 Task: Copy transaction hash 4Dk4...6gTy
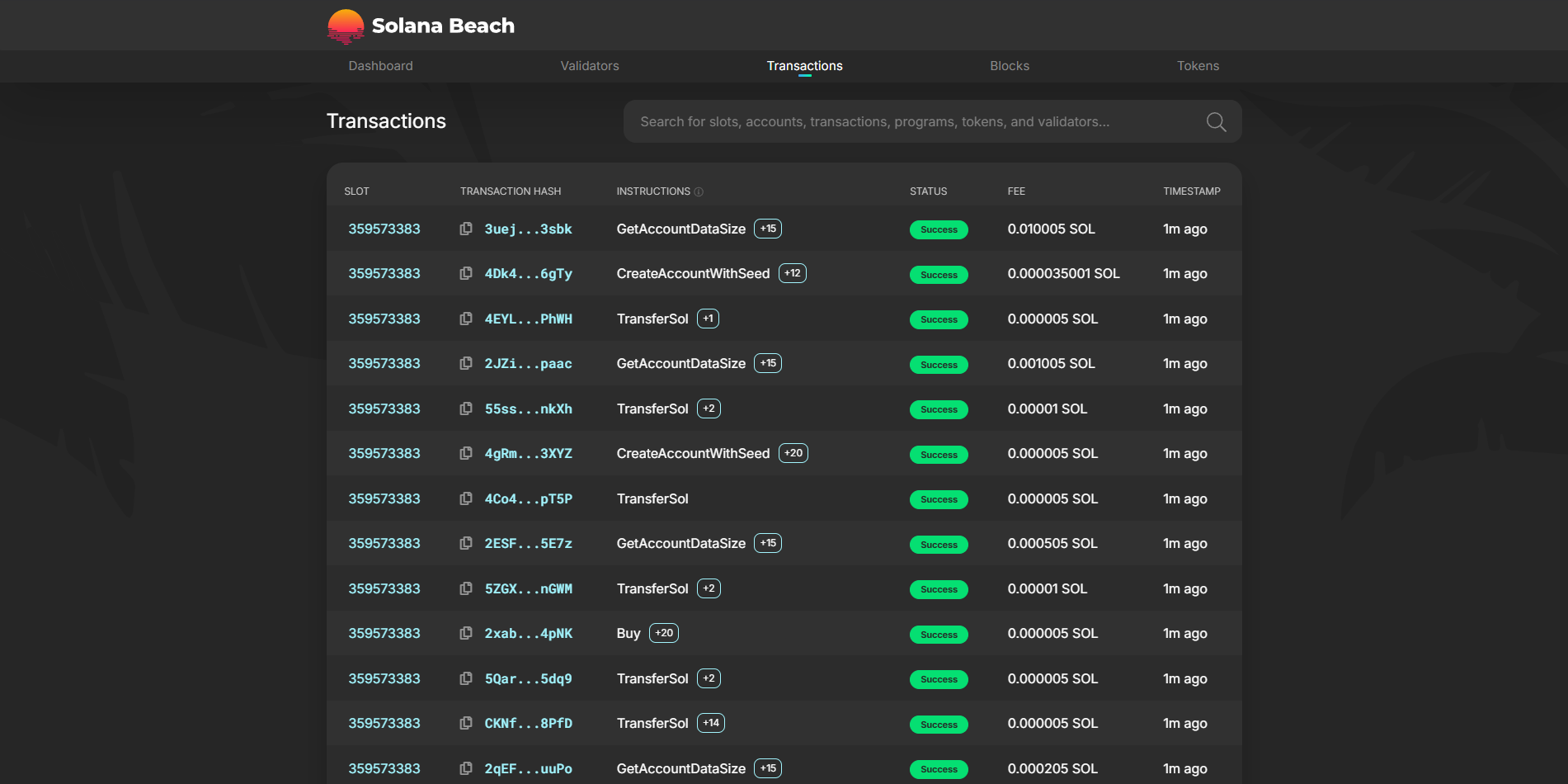click(466, 273)
